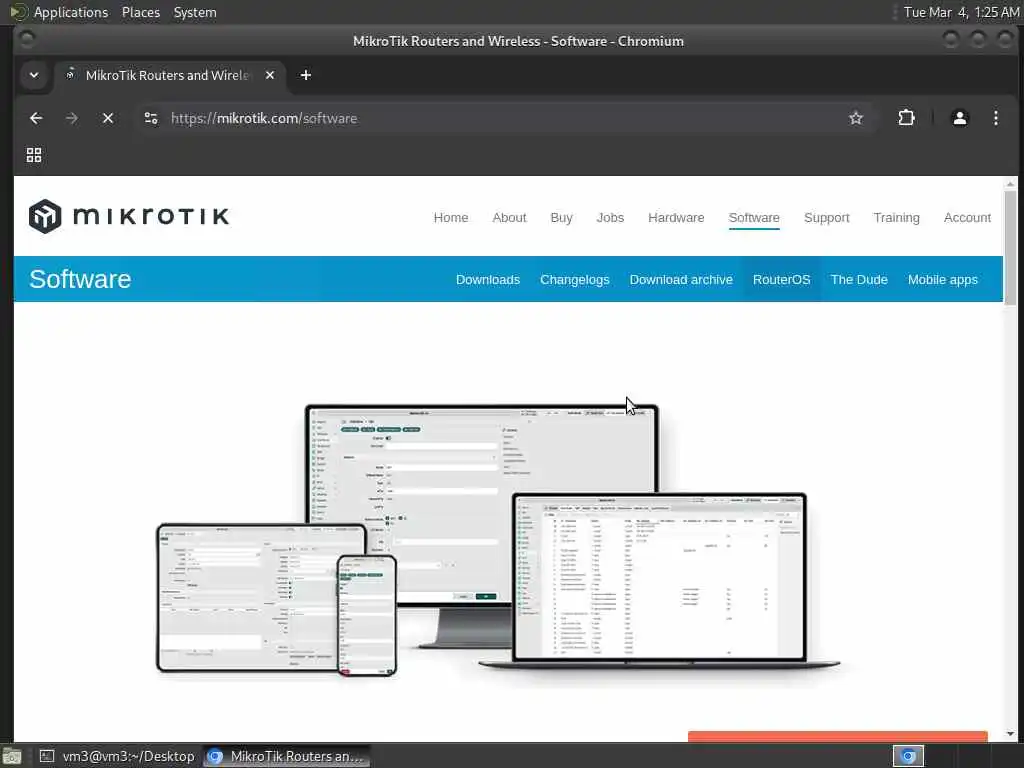Click the scrollbar down arrow
1024x768 pixels.
coord(1010,734)
